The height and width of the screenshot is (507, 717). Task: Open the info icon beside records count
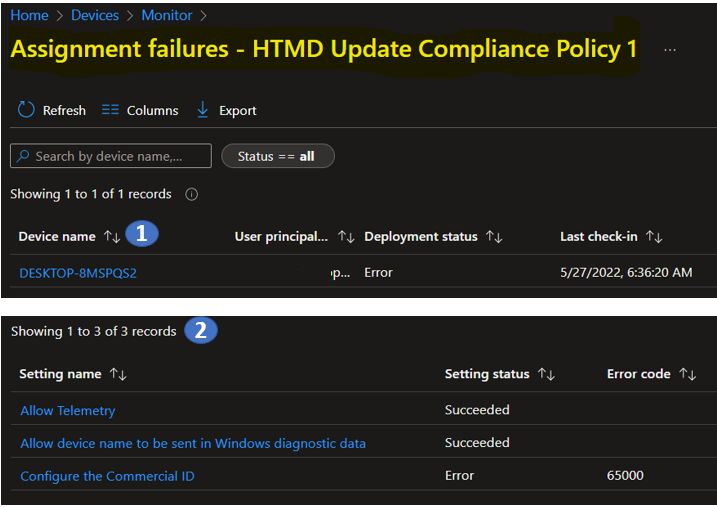(191, 194)
